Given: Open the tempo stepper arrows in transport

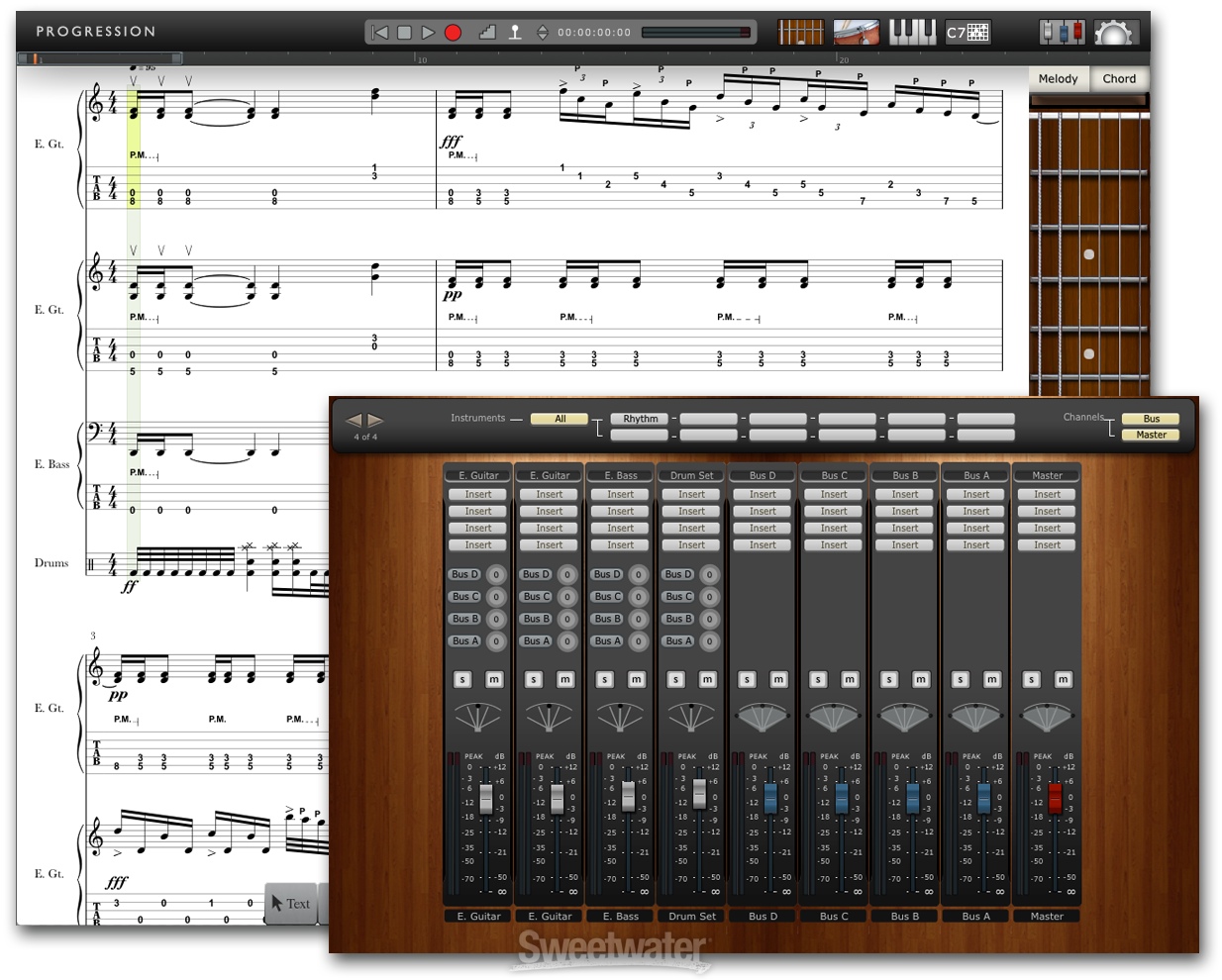Looking at the screenshot, I should tap(543, 33).
